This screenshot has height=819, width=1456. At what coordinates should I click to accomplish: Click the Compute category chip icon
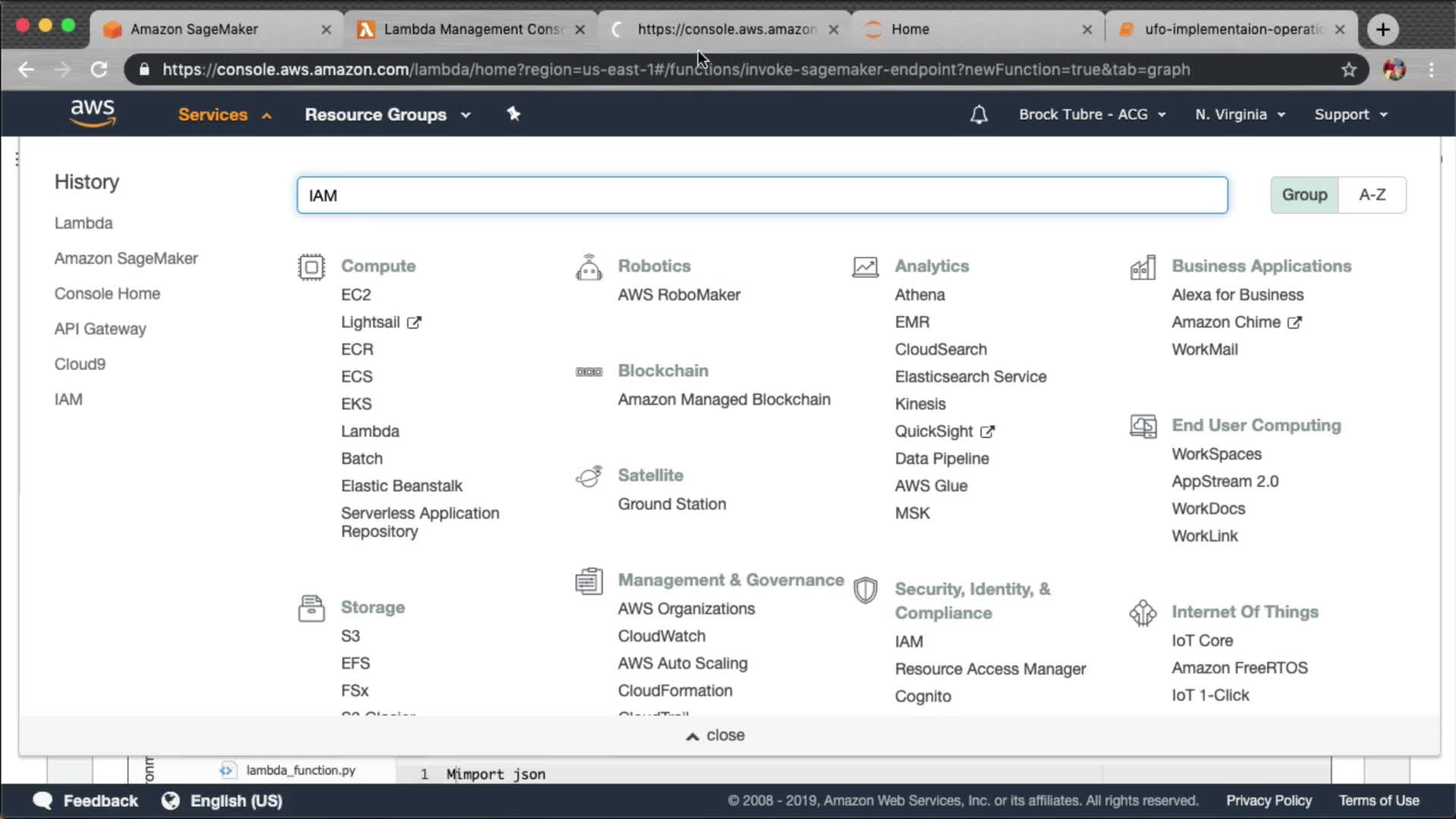[x=311, y=267]
